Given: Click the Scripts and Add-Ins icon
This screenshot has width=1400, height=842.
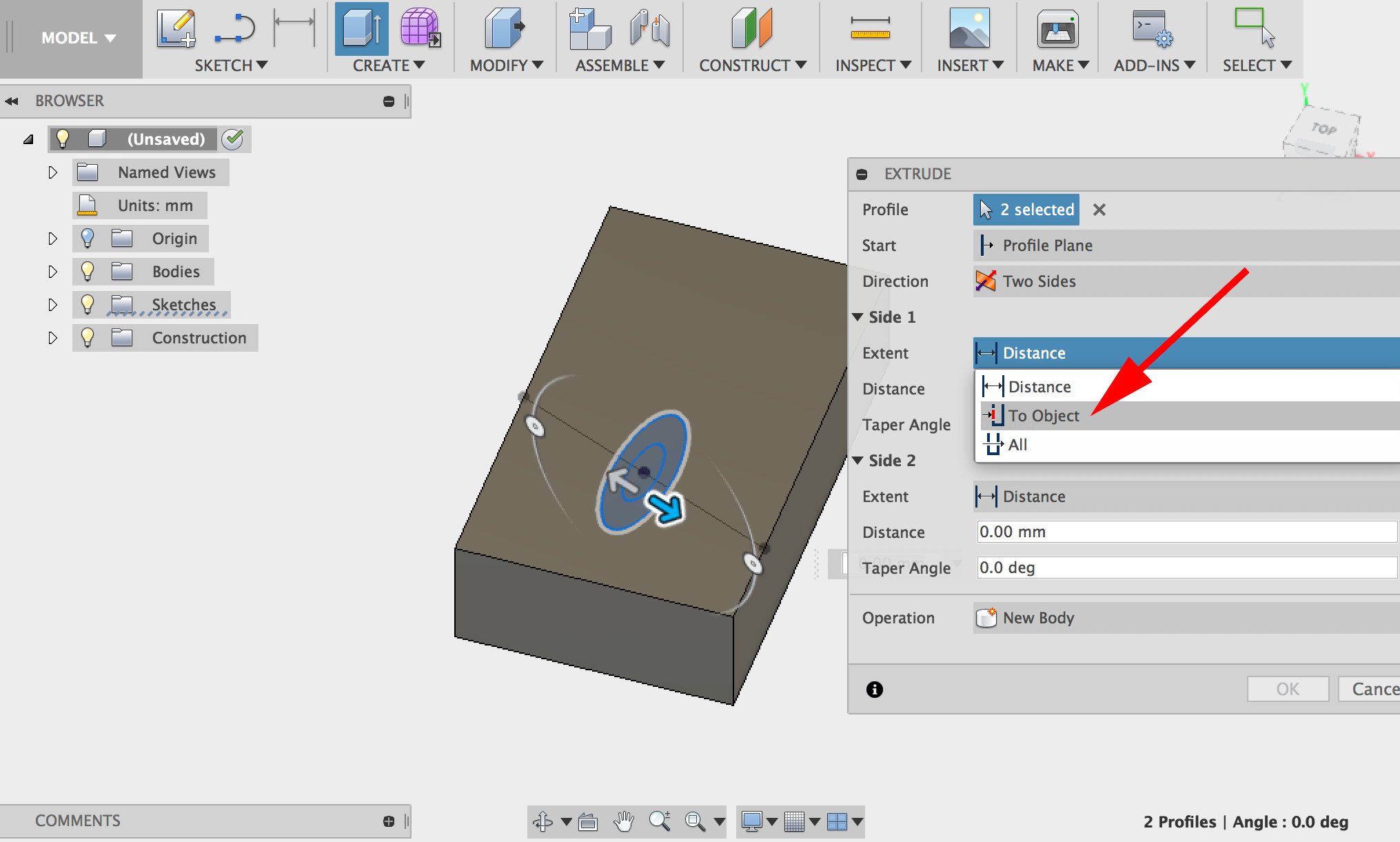Looking at the screenshot, I should (x=1153, y=29).
